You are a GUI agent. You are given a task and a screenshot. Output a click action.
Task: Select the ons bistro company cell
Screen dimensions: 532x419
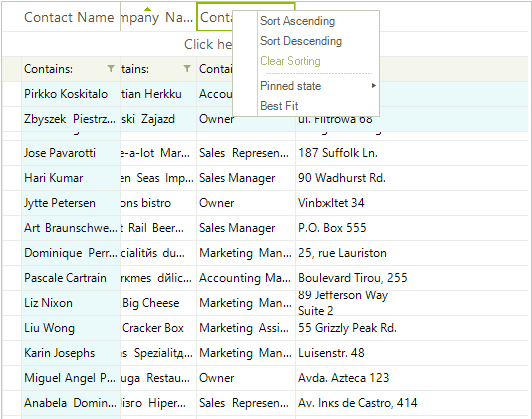(158, 203)
